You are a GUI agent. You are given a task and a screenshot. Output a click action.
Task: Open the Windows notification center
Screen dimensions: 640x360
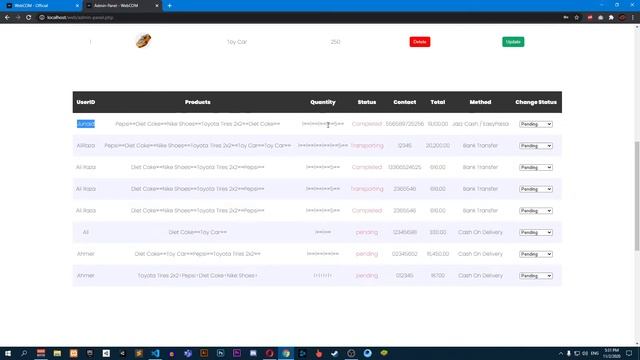[629, 353]
